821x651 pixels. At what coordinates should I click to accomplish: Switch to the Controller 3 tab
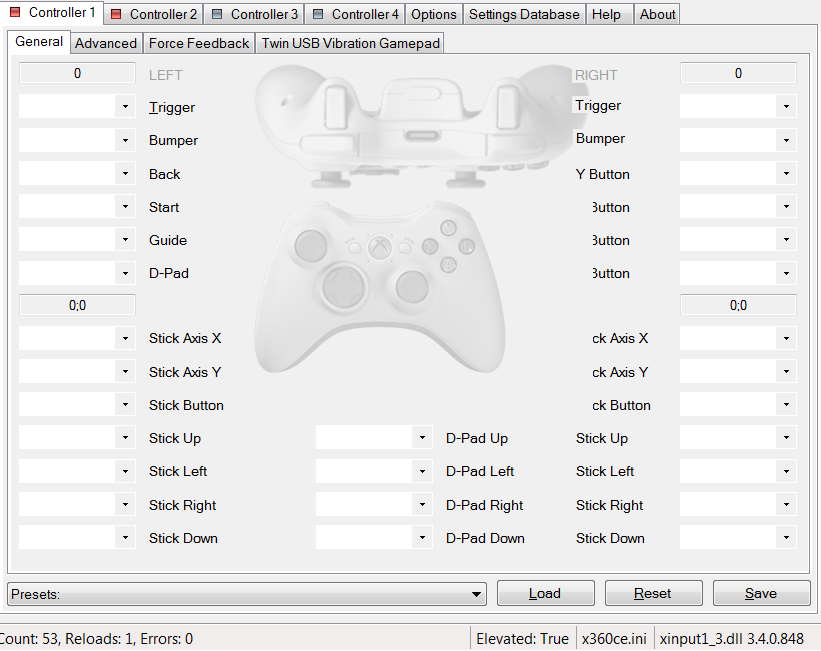[x=254, y=14]
